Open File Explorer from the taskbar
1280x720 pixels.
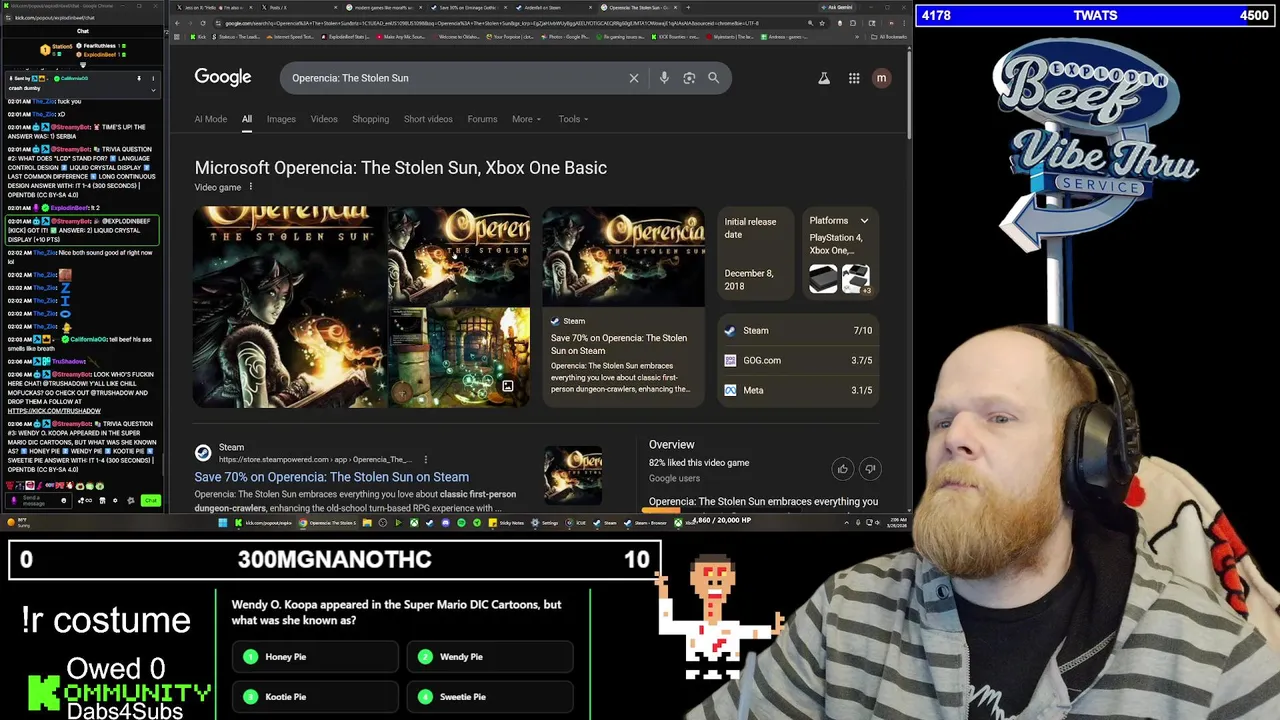click(x=368, y=521)
